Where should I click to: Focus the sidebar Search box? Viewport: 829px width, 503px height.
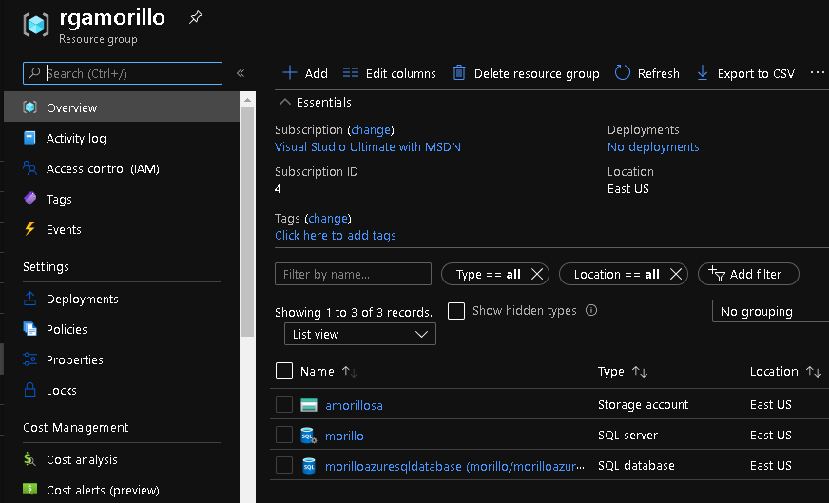tap(123, 73)
